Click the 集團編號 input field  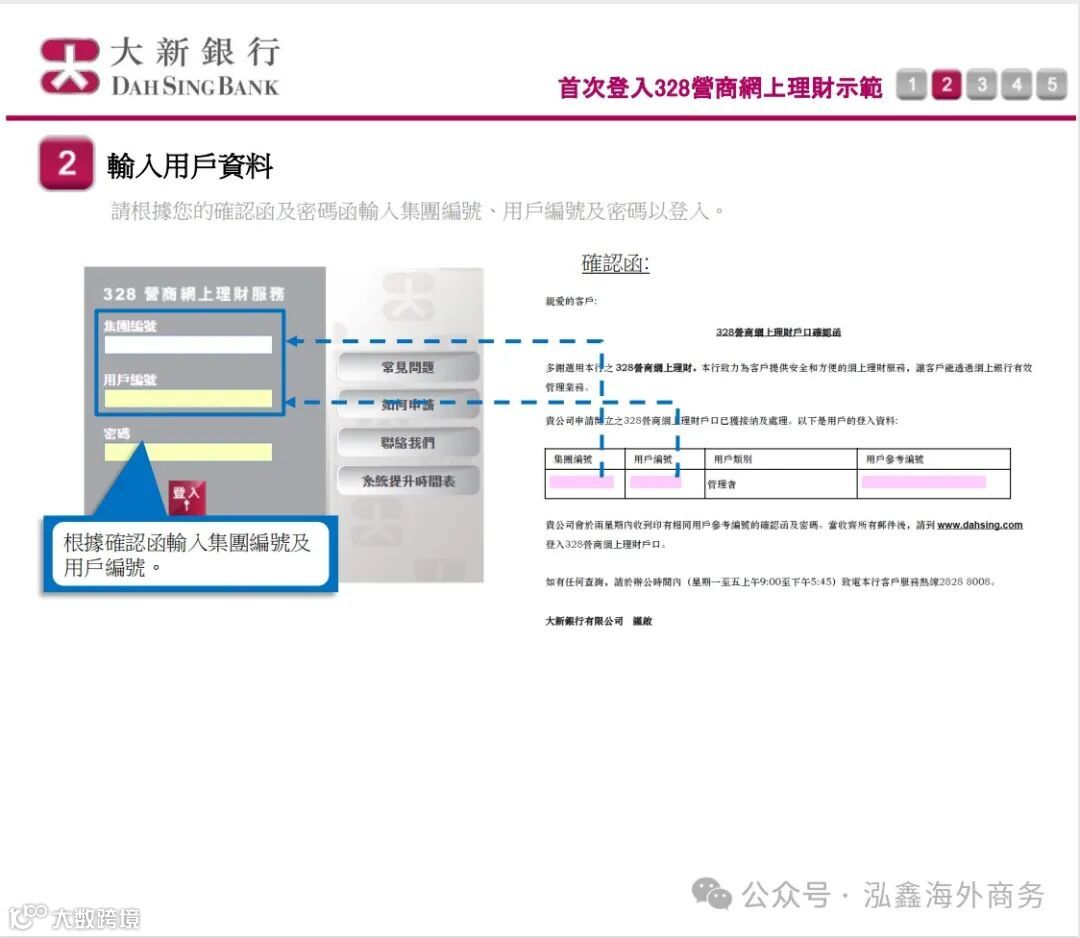[x=188, y=344]
